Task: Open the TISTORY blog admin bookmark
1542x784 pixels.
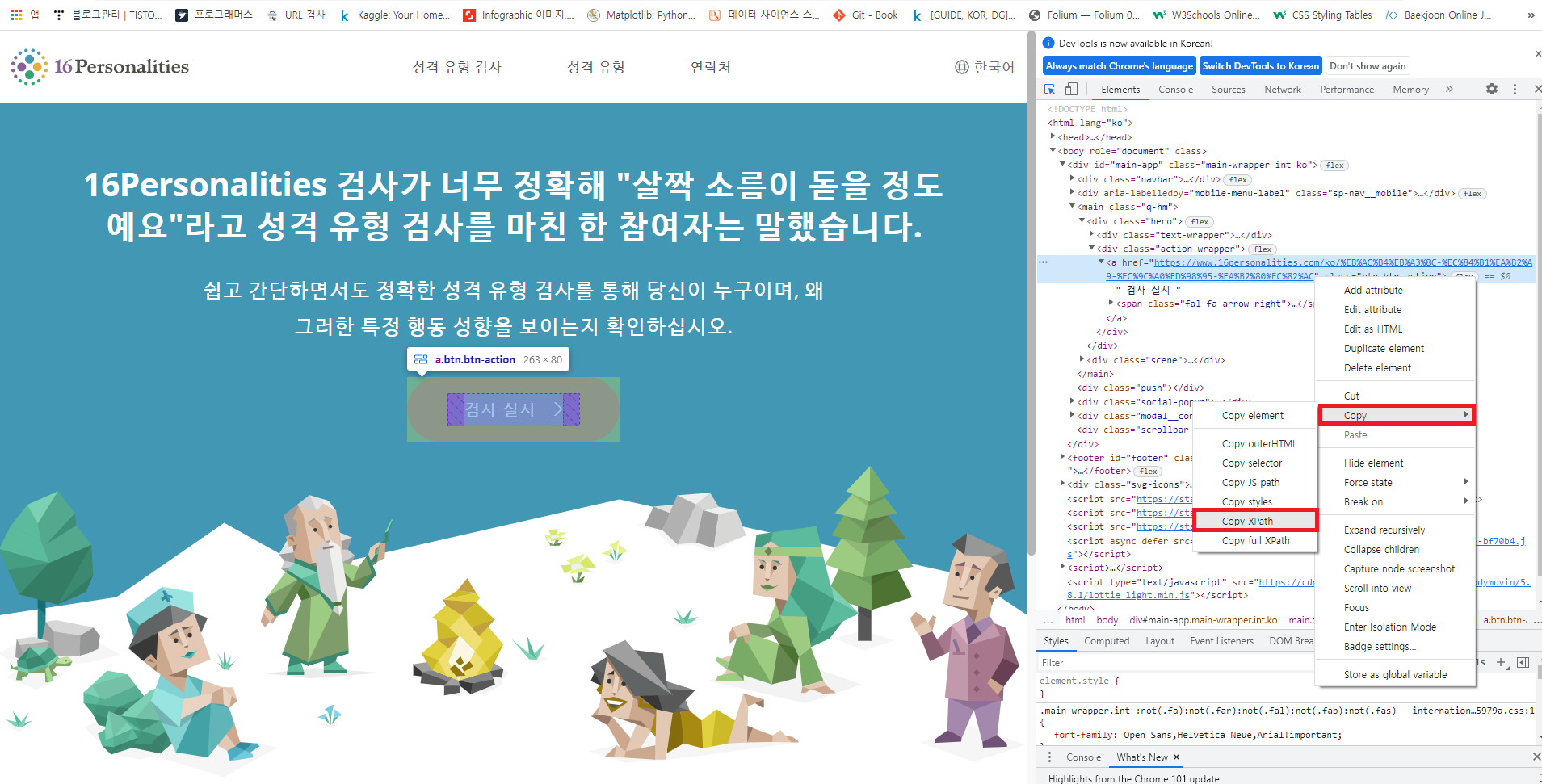Action: click(x=108, y=15)
